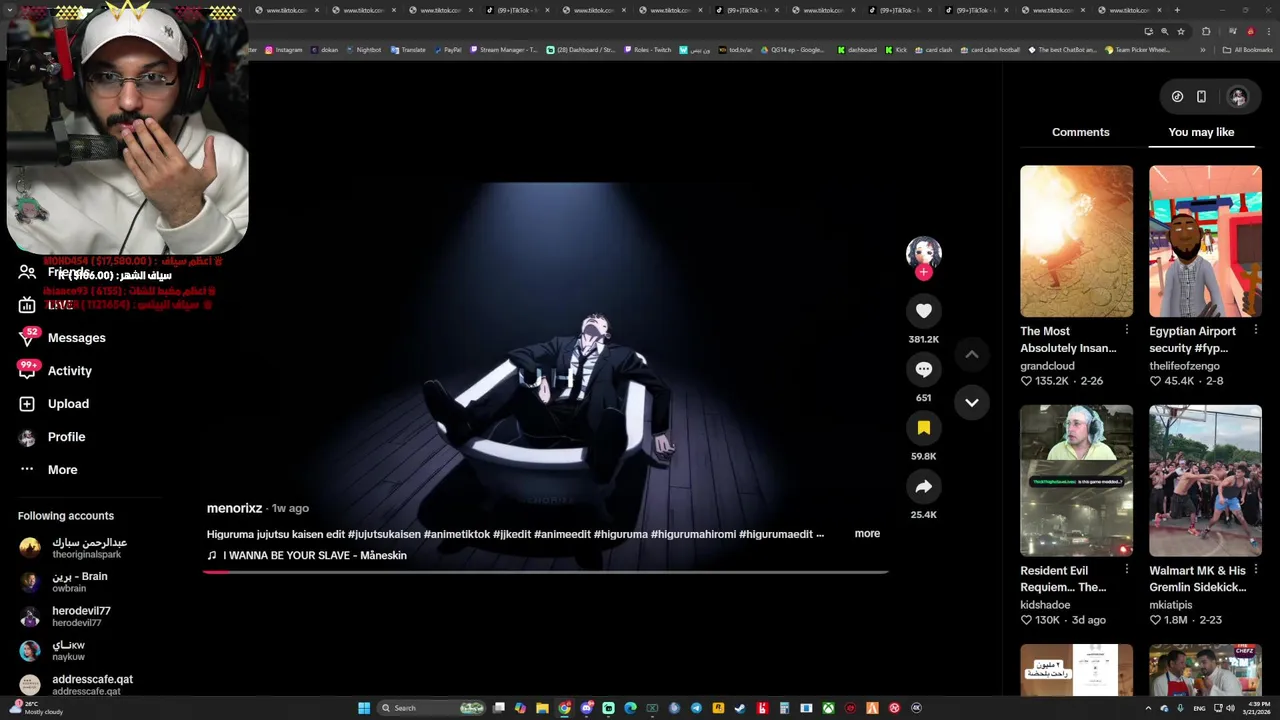Open the PayPal bookmark
The width and height of the screenshot is (1280, 720).
click(448, 50)
